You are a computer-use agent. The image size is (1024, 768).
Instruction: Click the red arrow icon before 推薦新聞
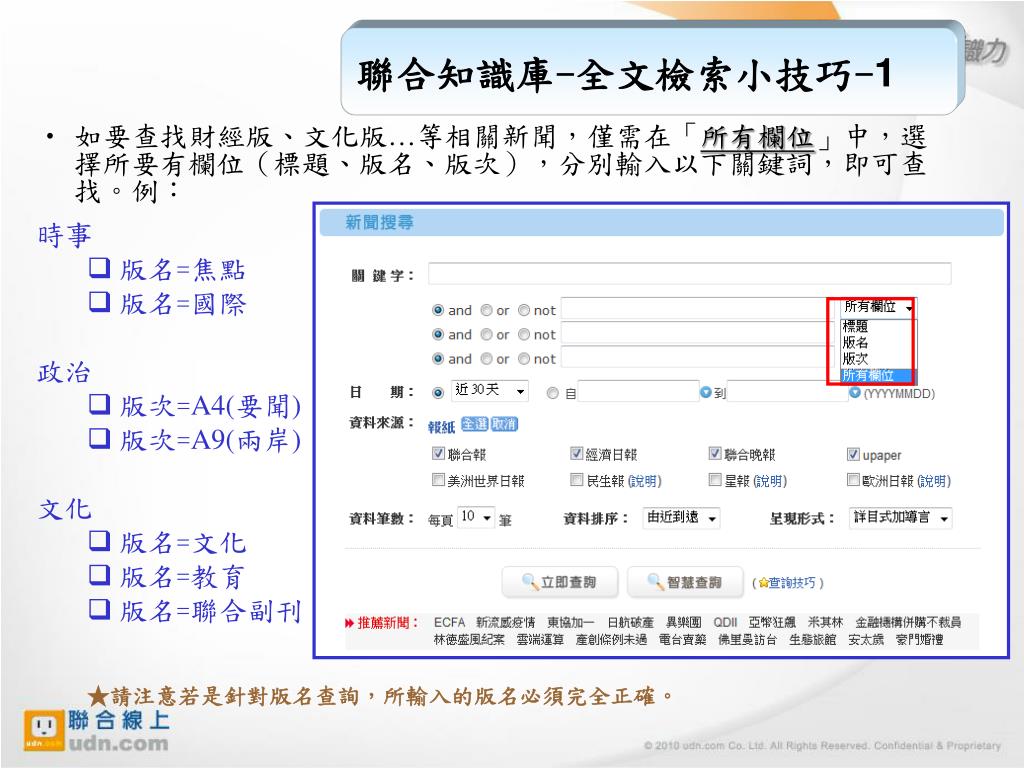pyautogui.click(x=349, y=623)
